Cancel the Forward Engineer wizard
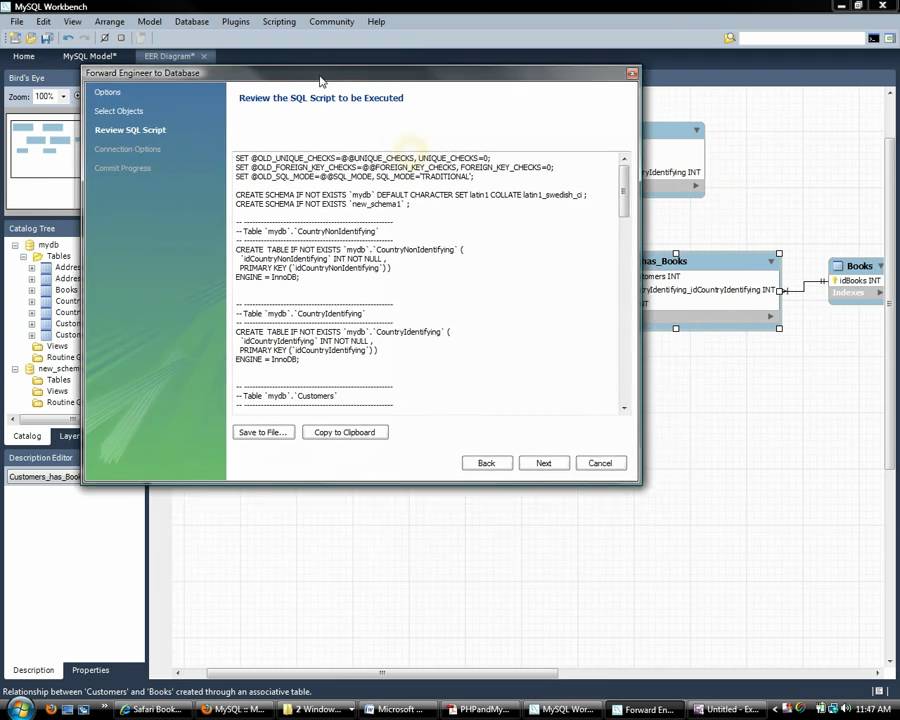 tap(600, 463)
